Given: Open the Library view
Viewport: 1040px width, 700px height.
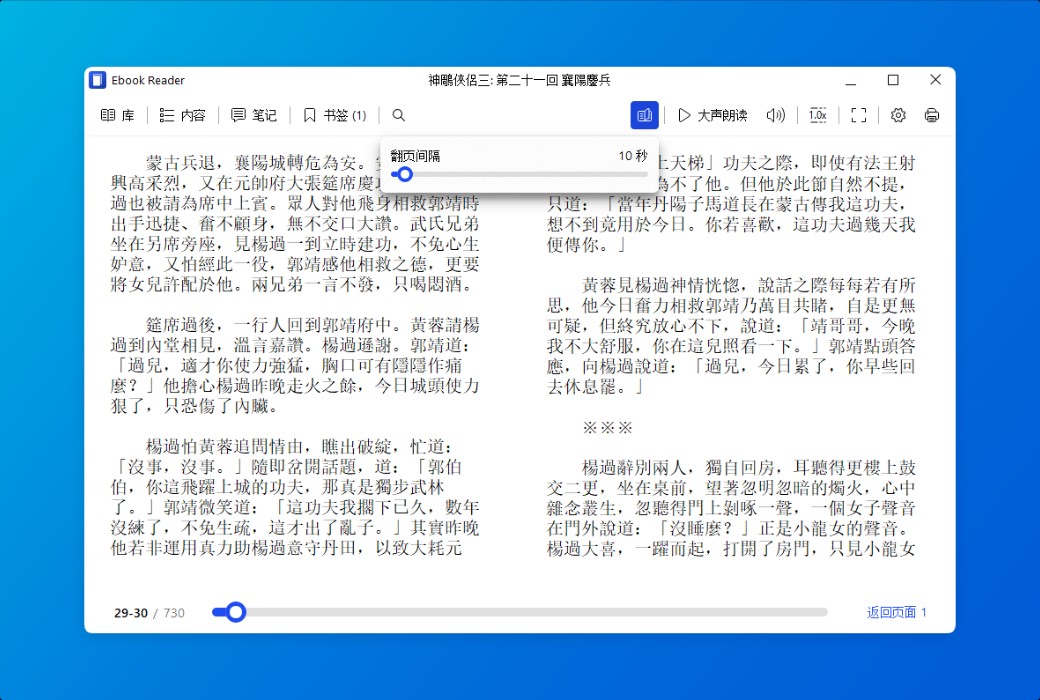Looking at the screenshot, I should [x=117, y=114].
